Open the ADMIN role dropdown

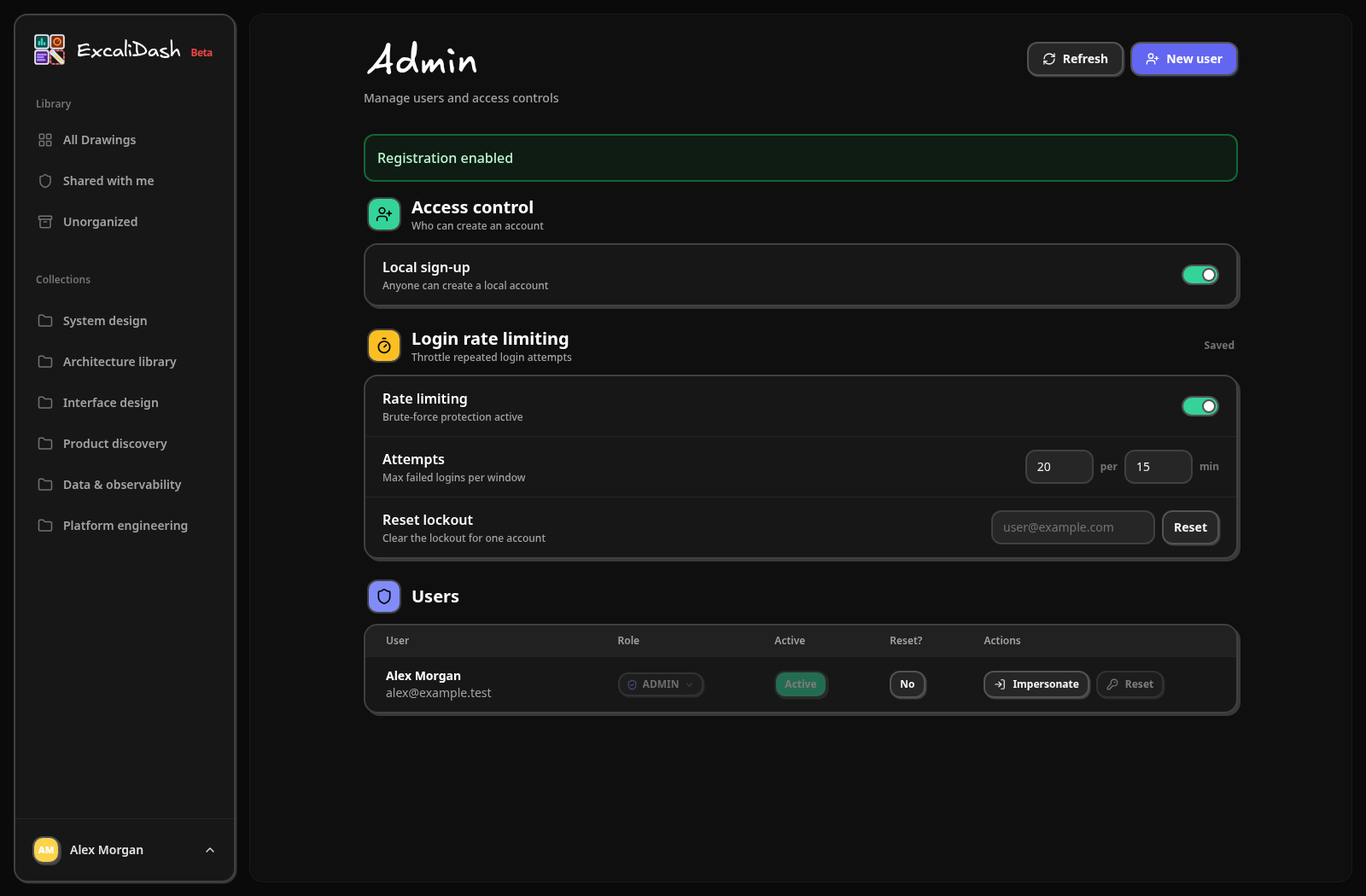click(x=661, y=684)
